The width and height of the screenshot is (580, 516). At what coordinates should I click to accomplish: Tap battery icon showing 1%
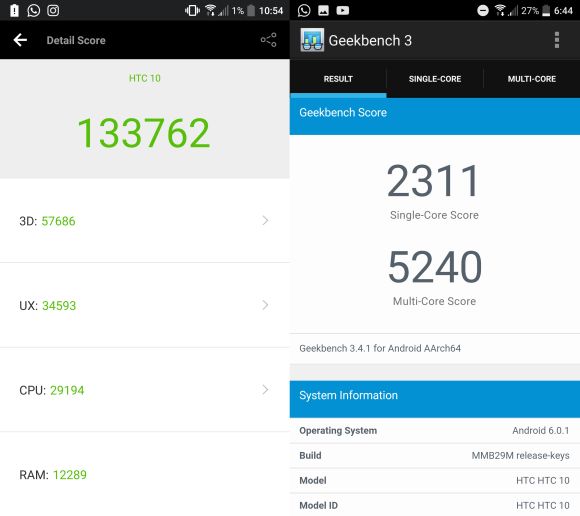251,10
